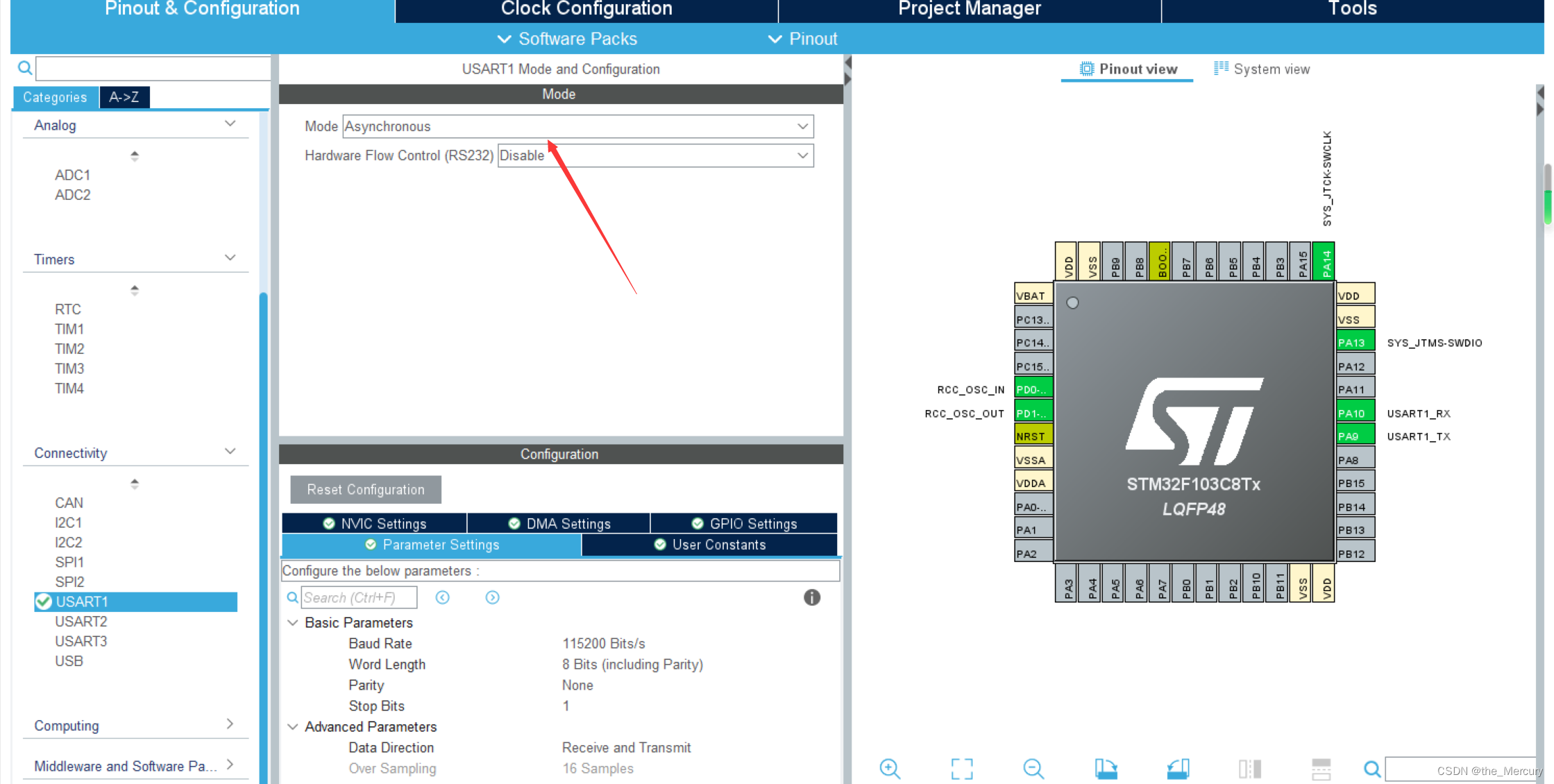1554x784 pixels.
Task: Click the zoom in icon below pinout view
Action: [x=890, y=769]
